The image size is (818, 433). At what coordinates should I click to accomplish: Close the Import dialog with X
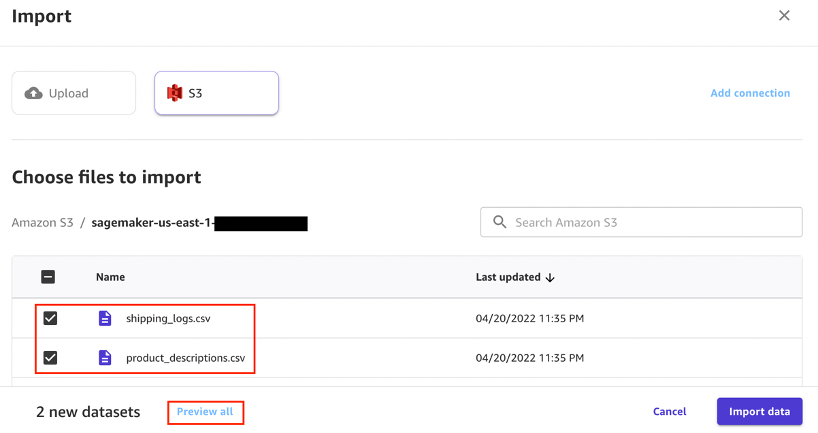(x=784, y=16)
